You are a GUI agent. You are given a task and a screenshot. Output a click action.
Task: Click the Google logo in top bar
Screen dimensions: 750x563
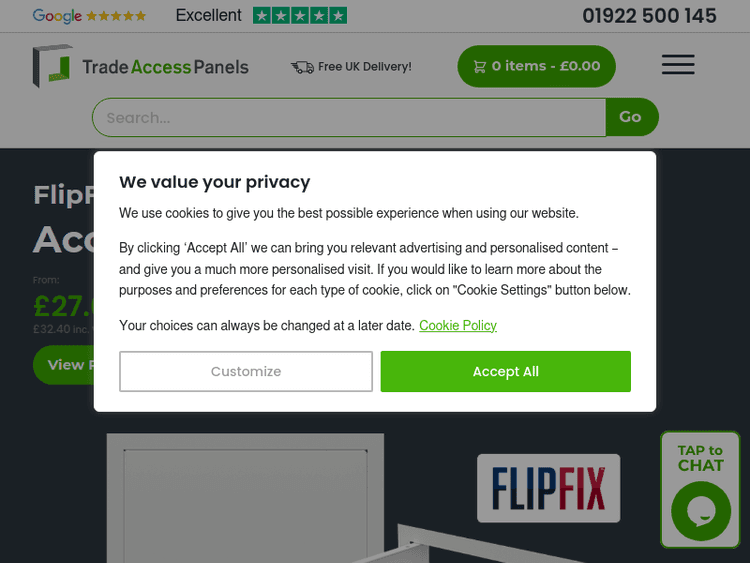57,16
